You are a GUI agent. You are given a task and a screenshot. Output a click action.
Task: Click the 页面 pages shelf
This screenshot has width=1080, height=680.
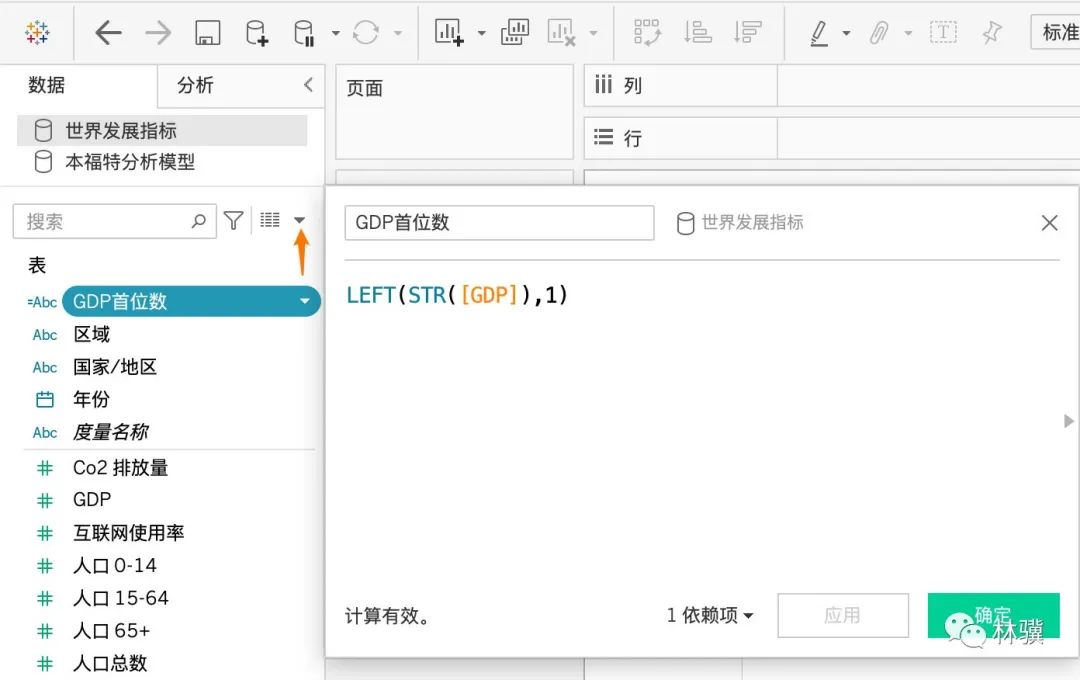click(x=455, y=112)
